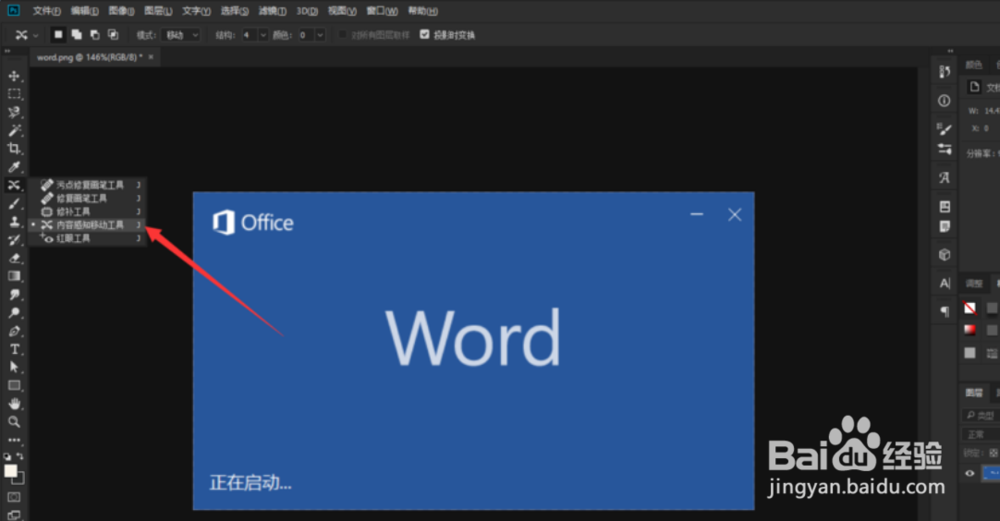
Task: Select the Crop tool
Action: tap(14, 149)
